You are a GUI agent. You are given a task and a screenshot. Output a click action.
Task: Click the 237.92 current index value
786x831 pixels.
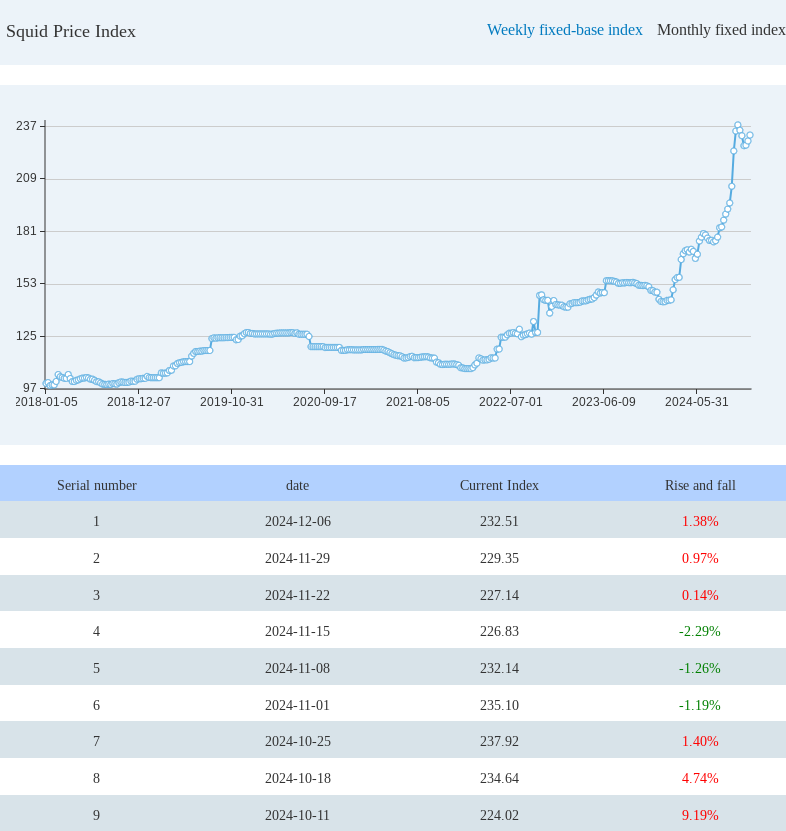click(x=499, y=741)
